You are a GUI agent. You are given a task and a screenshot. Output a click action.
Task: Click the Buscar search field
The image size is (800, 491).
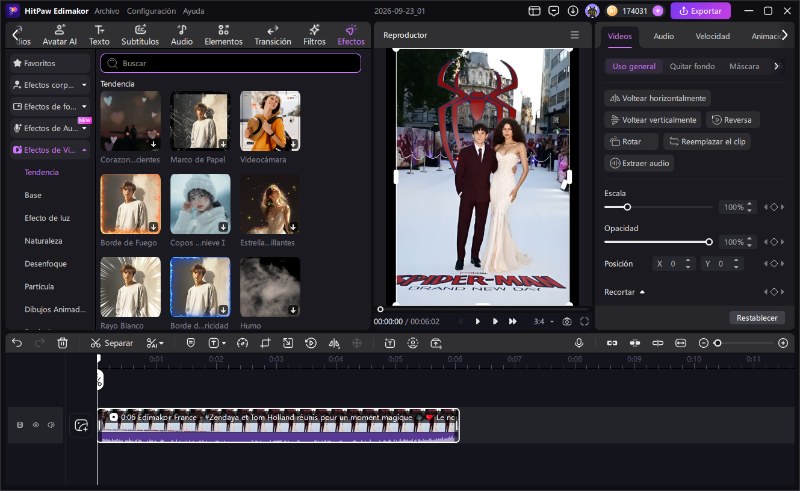[231, 63]
